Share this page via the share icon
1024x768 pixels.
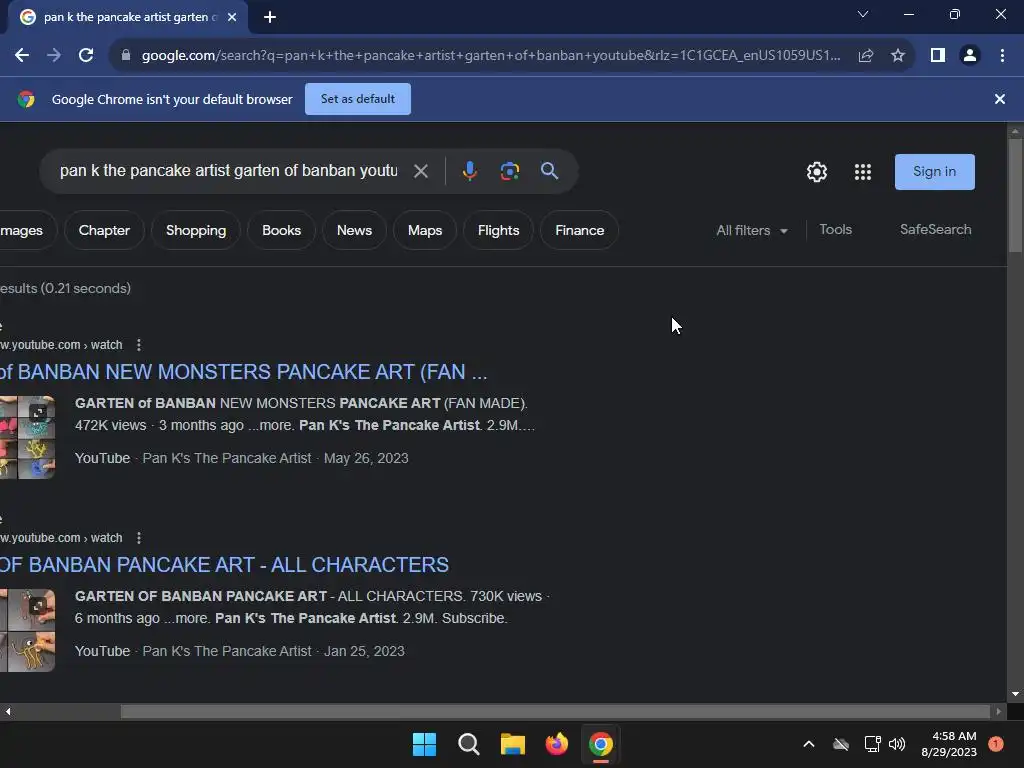(866, 56)
